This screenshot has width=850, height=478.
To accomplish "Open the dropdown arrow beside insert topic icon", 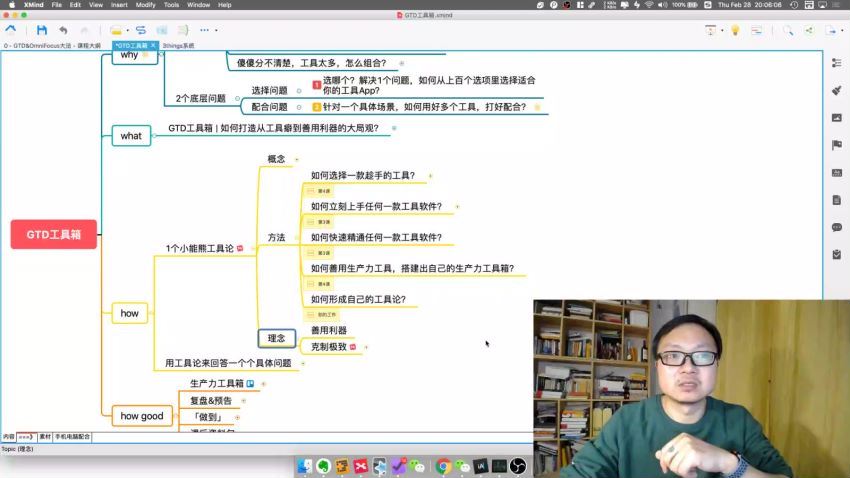I will [x=127, y=30].
